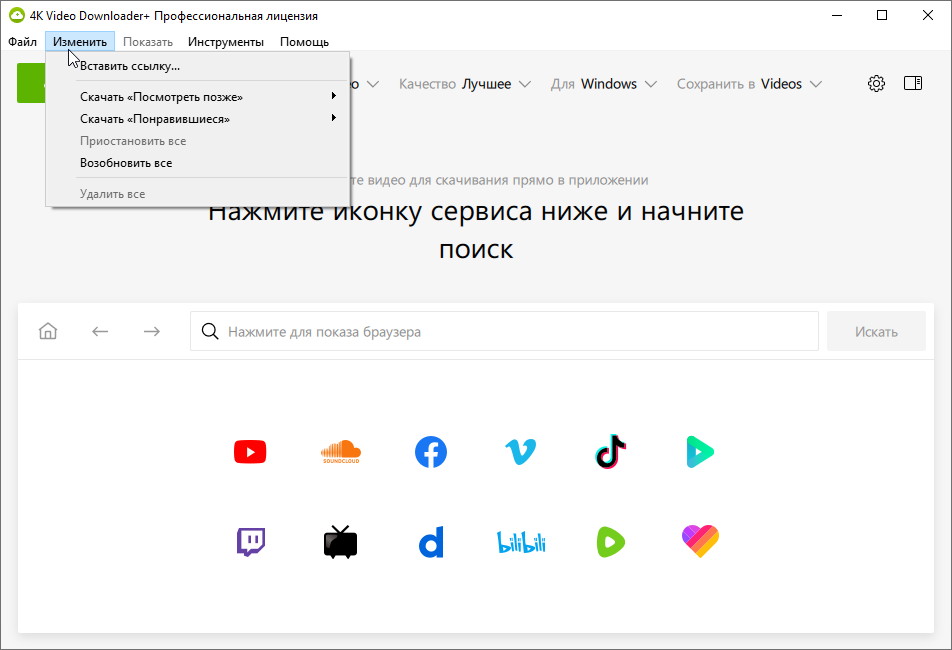Click the green paste link button
952x650 pixels.
(31, 83)
